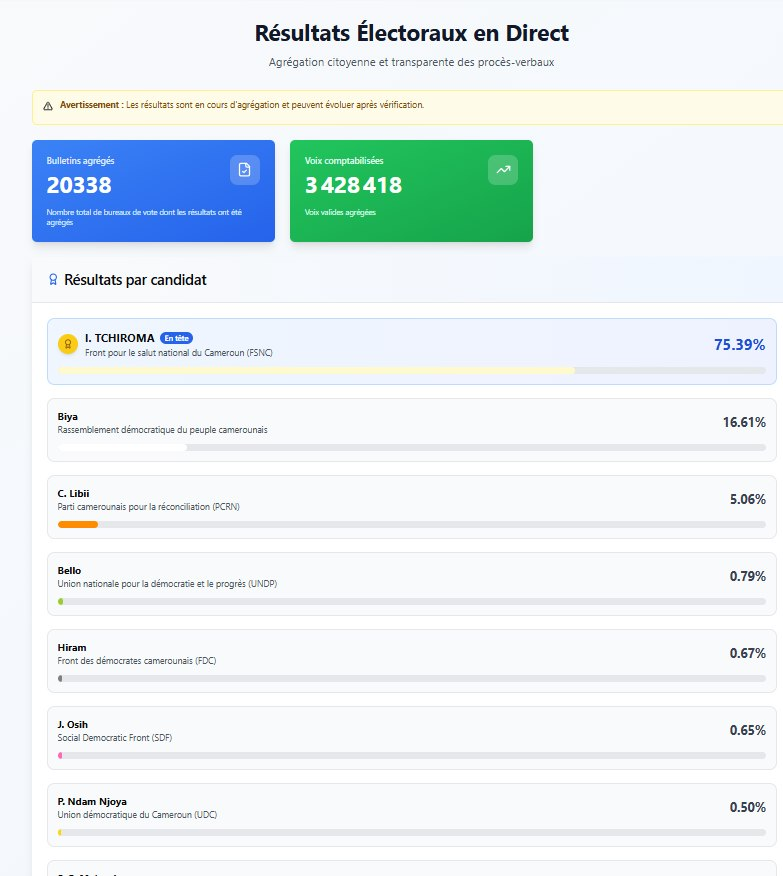Click C. Libii's orange progress bar
Image resolution: width=783 pixels, height=876 pixels.
pos(412,525)
